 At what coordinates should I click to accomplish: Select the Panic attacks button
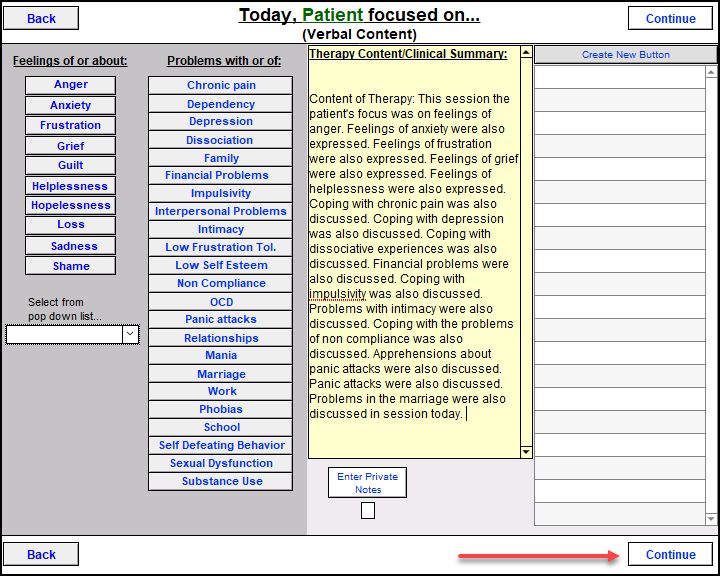[221, 320]
